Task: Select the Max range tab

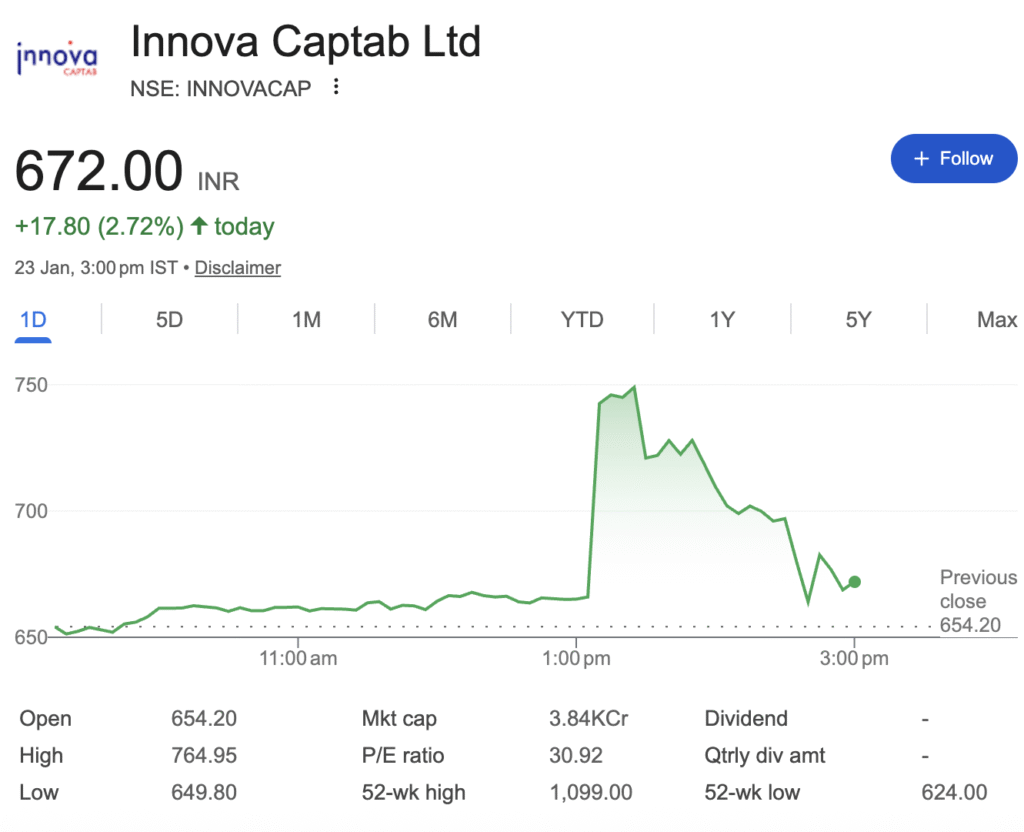Action: [x=996, y=320]
